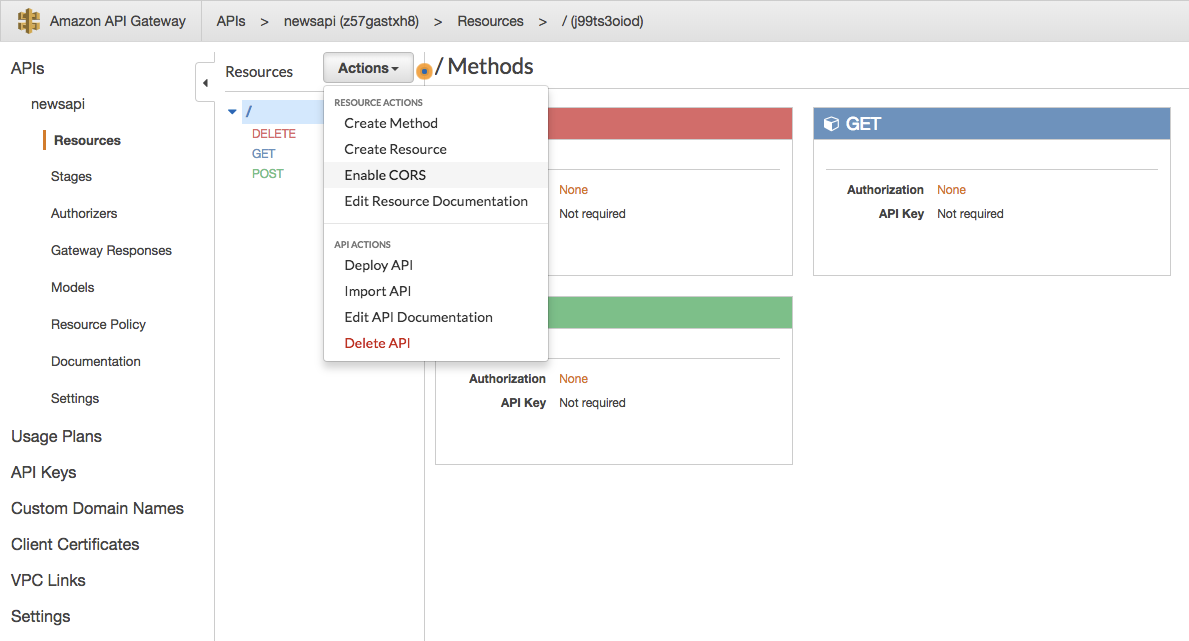Screen dimensions: 1189x641
Task: Go to Models in the sidebar
Action: click(73, 288)
